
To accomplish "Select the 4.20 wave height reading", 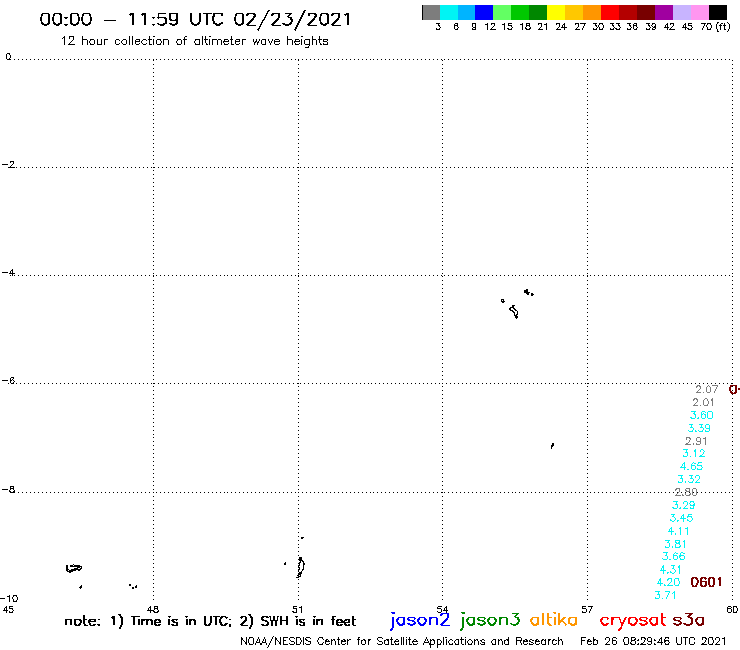I will point(668,582).
